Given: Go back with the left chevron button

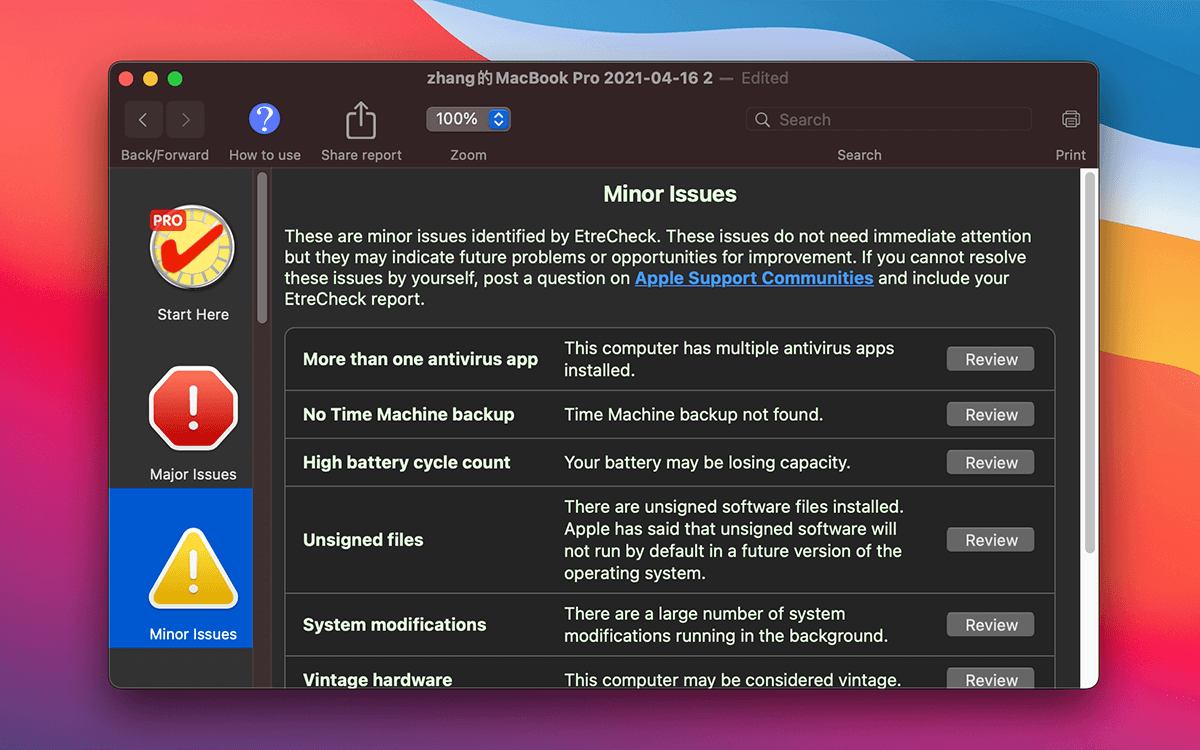Looking at the screenshot, I should pyautogui.click(x=143, y=120).
